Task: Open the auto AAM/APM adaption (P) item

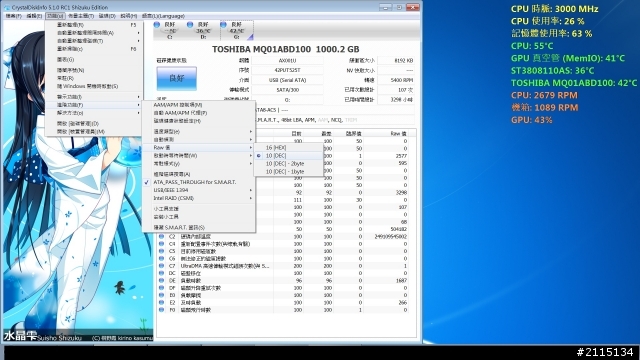Action: pos(198,113)
